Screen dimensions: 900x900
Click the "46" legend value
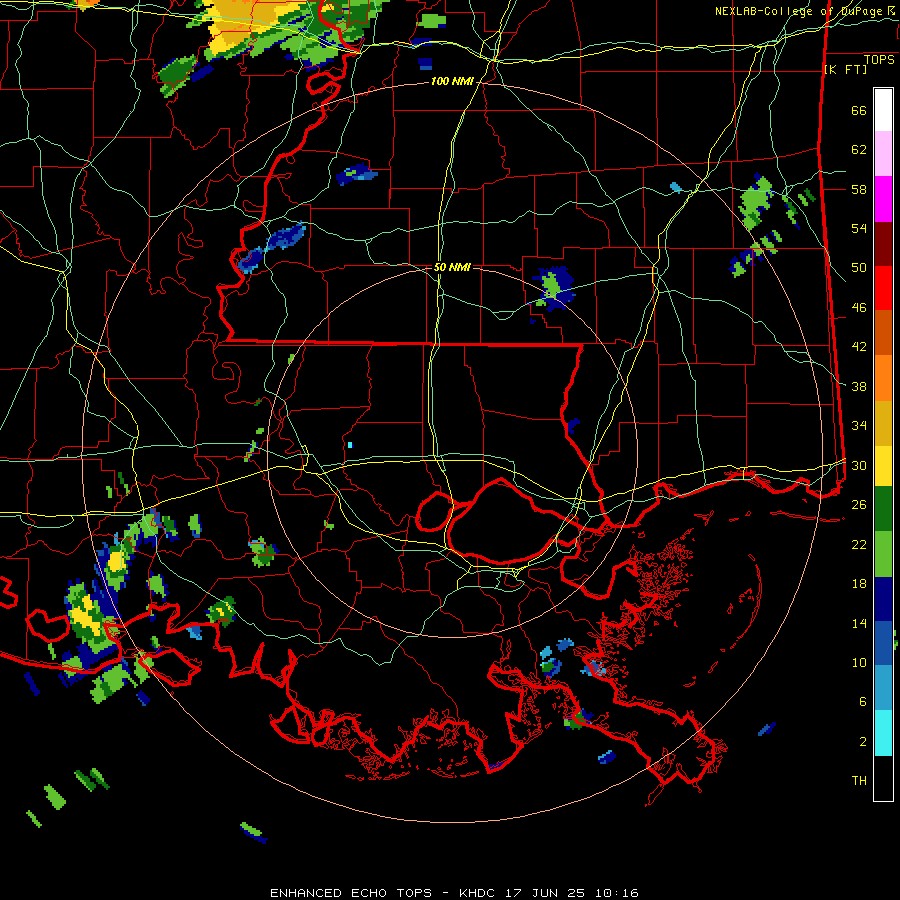[859, 308]
